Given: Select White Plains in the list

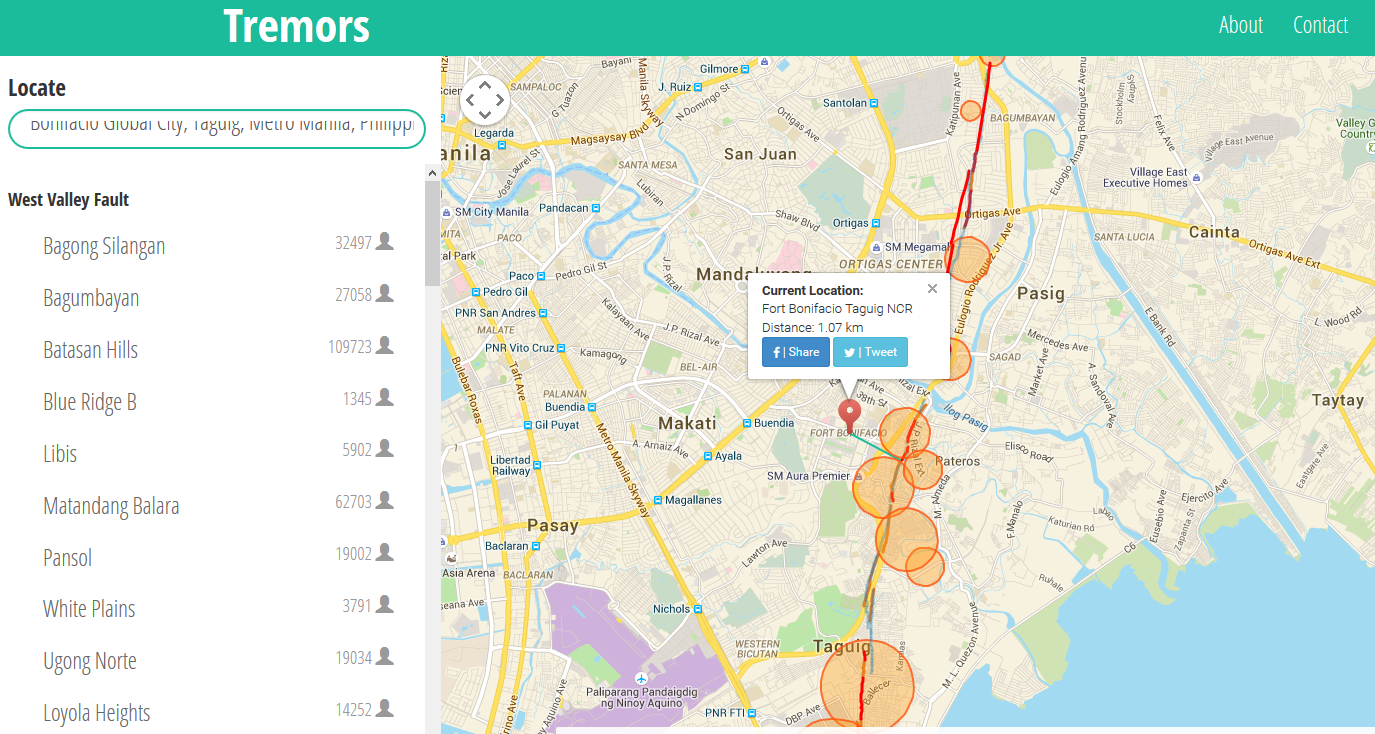Looking at the screenshot, I should [x=89, y=609].
